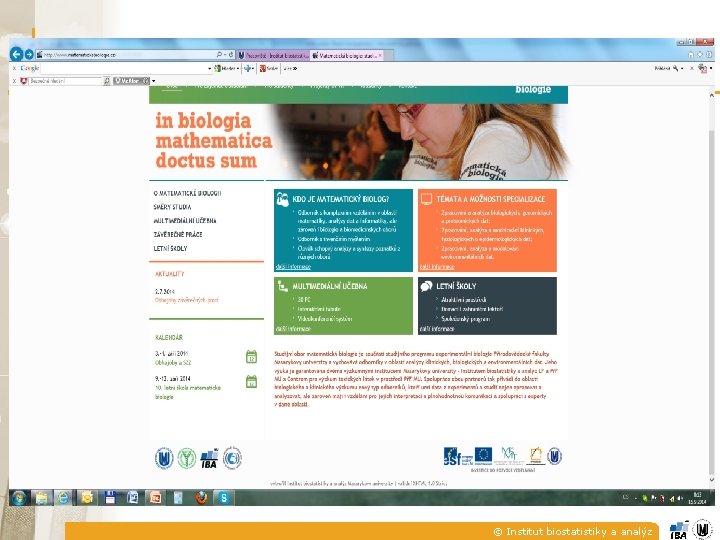Open the favorites star icon
Image resolution: width=720 pixels, height=540 pixels.
click(700, 55)
